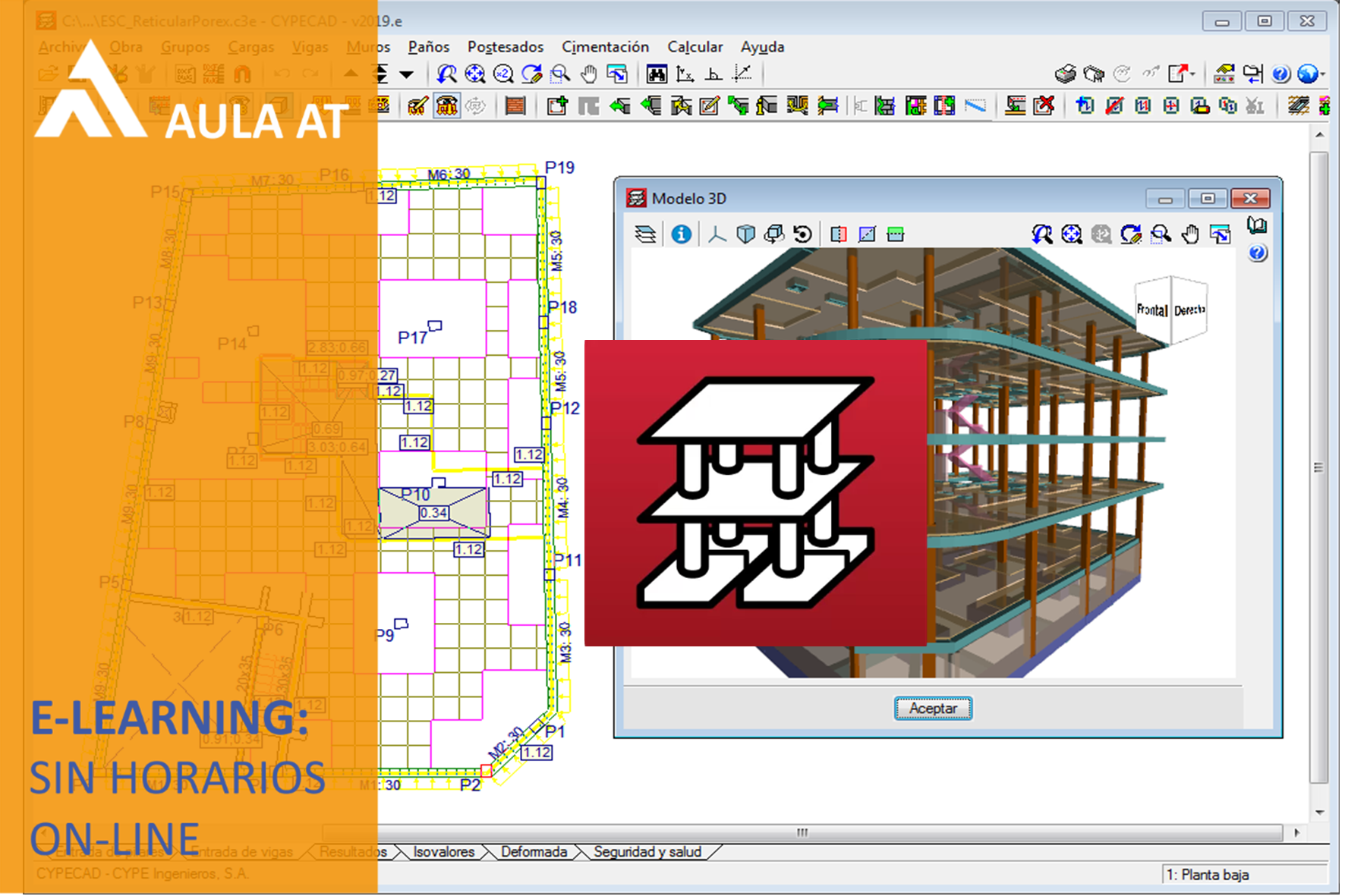Click the Aceptar button

click(933, 708)
